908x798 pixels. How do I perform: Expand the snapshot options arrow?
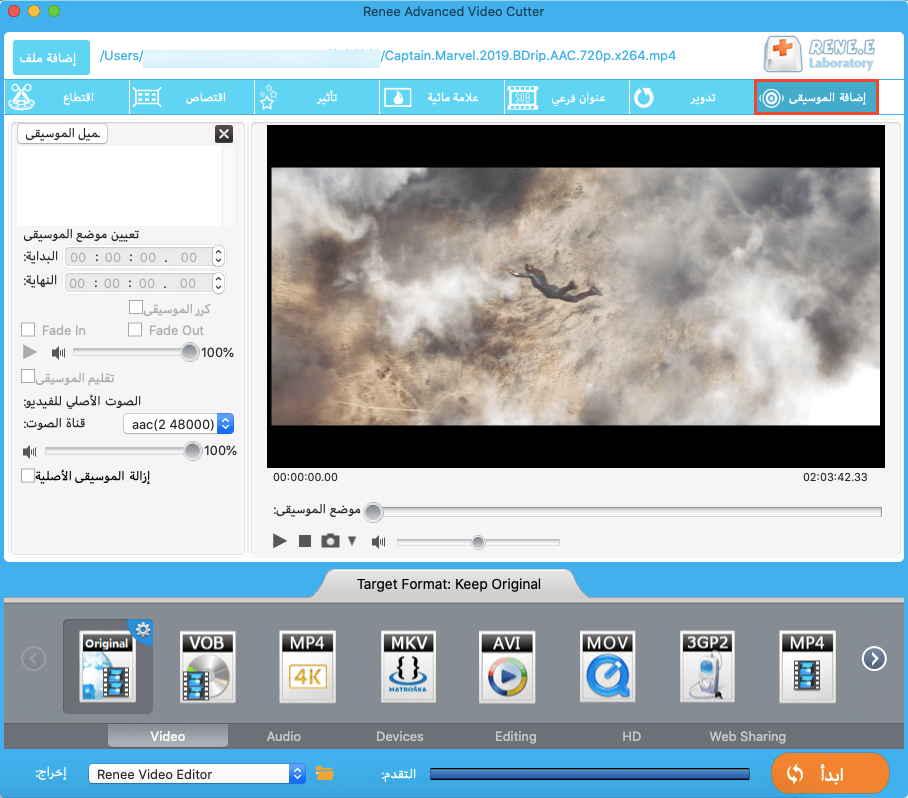352,541
